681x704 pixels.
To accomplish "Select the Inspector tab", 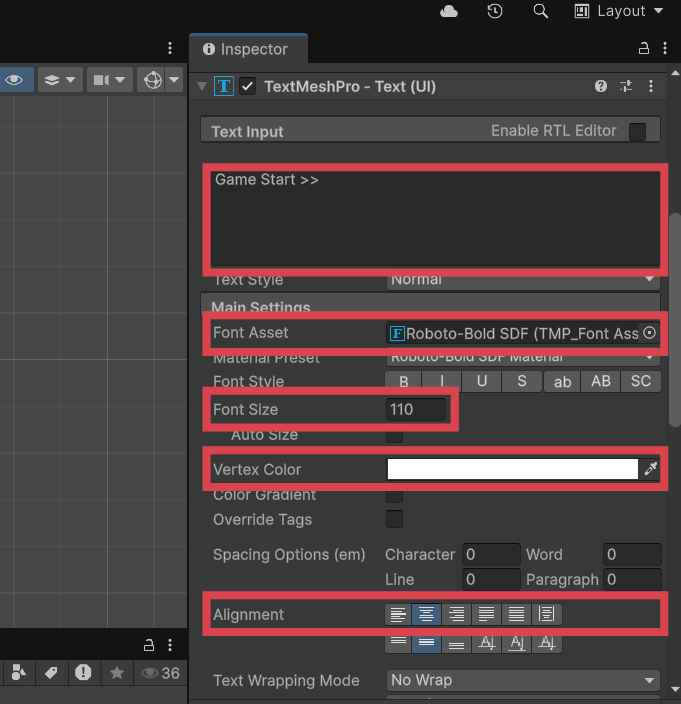I will coord(246,48).
